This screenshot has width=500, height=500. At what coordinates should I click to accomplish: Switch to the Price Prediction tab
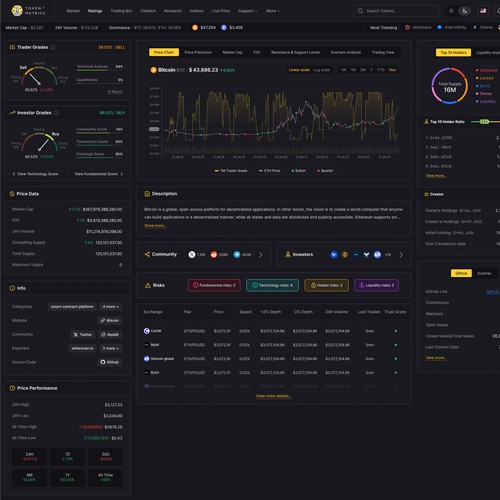click(x=198, y=52)
